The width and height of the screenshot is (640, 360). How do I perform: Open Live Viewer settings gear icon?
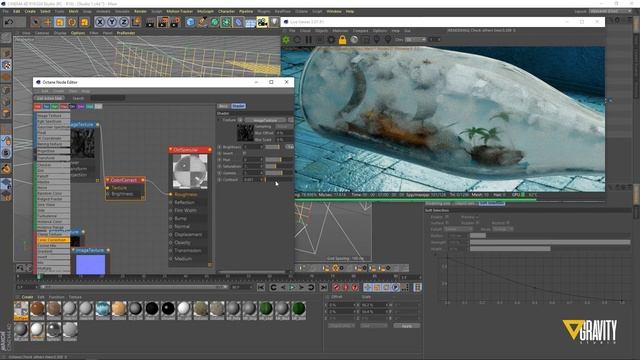(x=331, y=40)
